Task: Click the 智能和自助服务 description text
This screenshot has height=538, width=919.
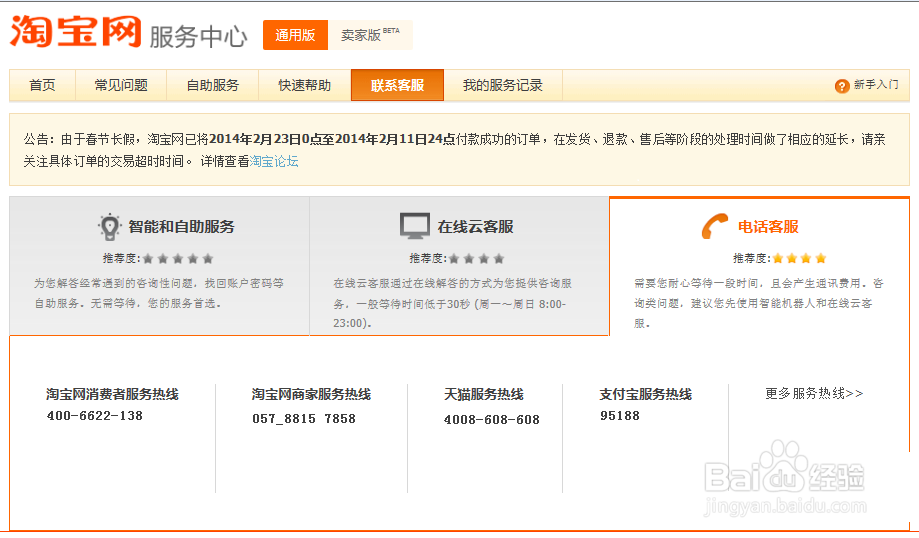Action: pyautogui.click(x=159, y=293)
